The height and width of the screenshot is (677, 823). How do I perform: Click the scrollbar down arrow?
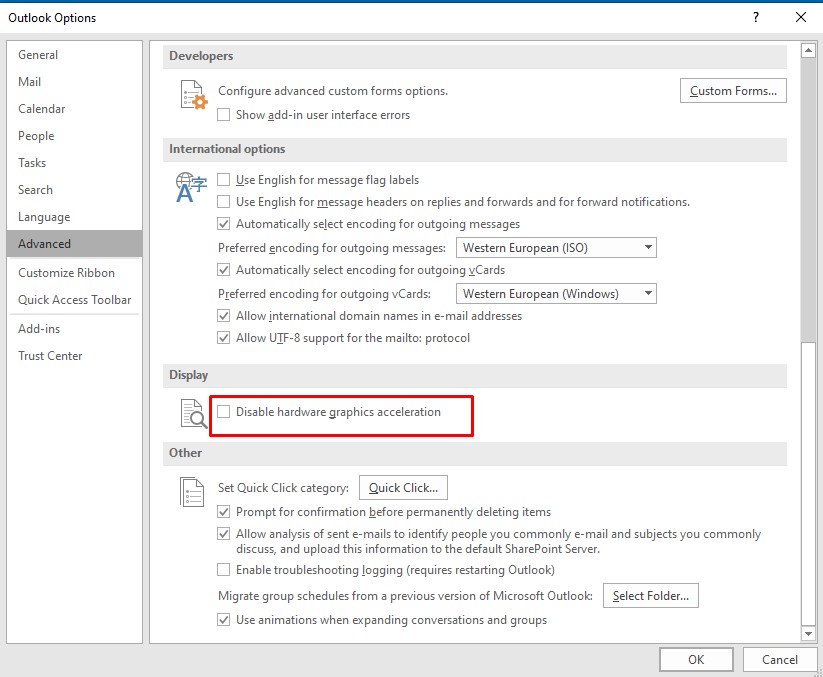pyautogui.click(x=808, y=633)
